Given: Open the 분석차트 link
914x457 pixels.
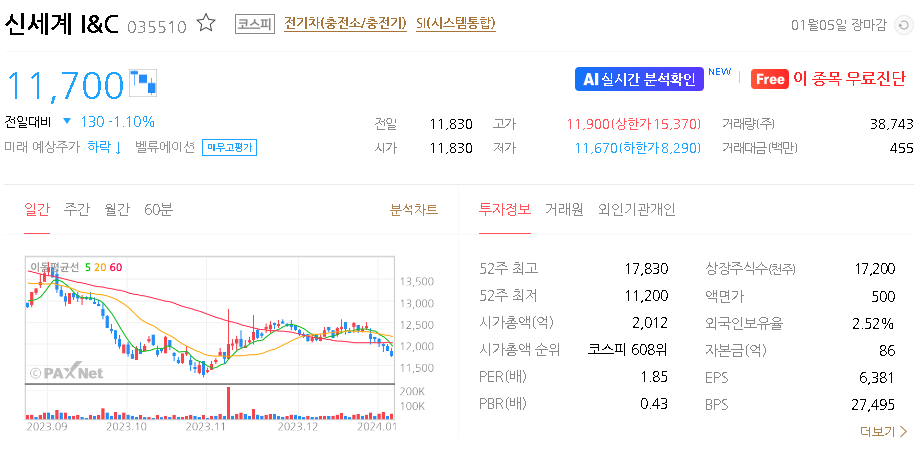Looking at the screenshot, I should (x=414, y=209).
